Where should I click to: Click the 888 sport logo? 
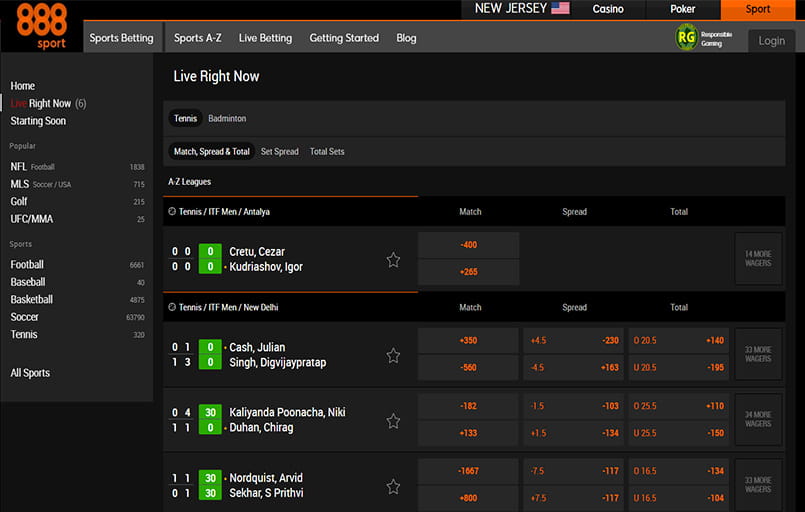(x=42, y=26)
